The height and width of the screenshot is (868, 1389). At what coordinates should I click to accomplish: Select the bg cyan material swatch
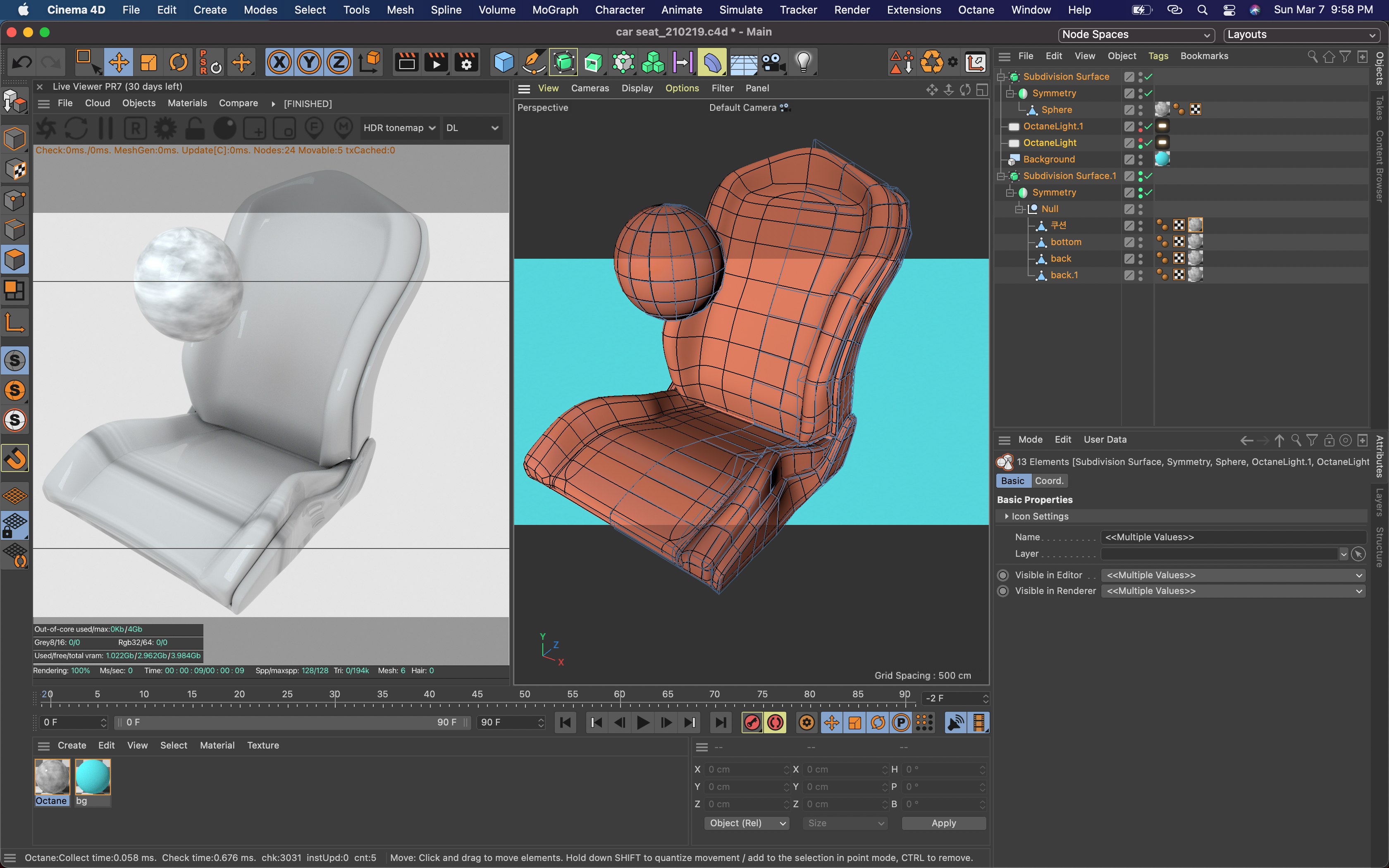click(93, 777)
